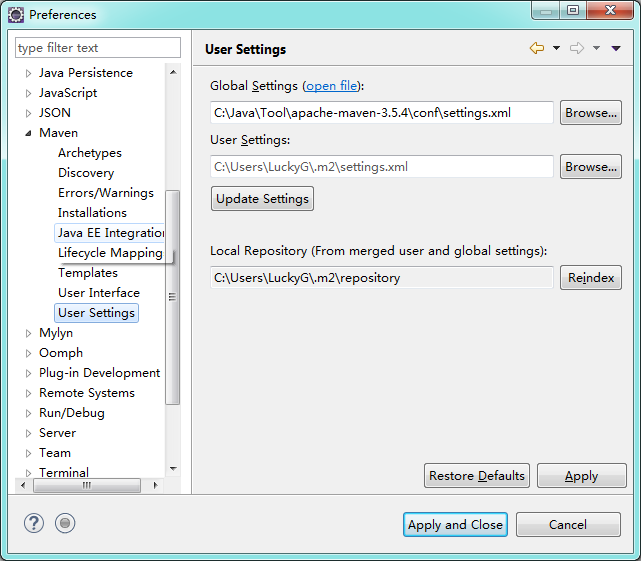Click Apply and Close

tap(455, 525)
